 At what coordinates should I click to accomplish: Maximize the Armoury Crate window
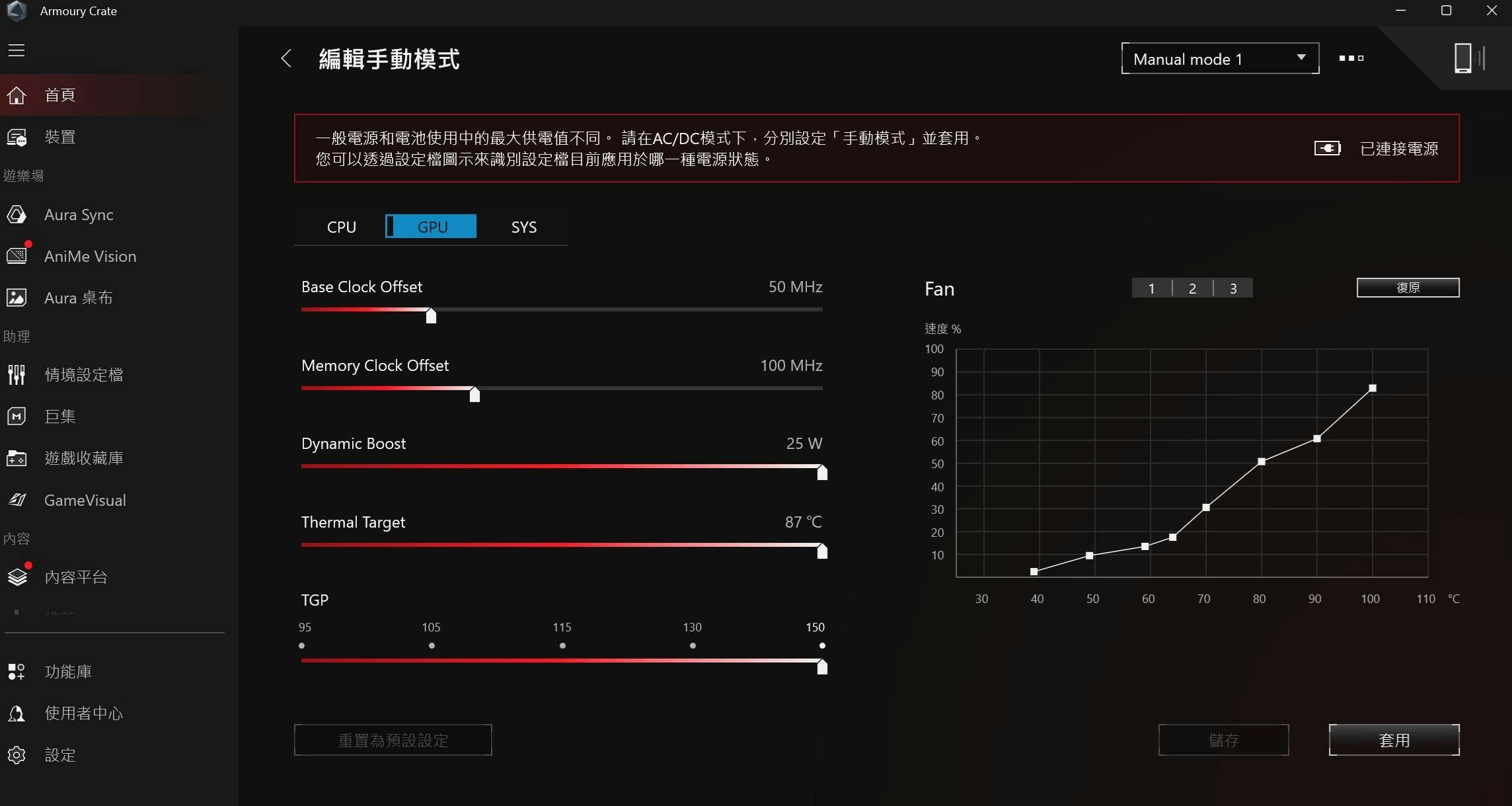pyautogui.click(x=1446, y=11)
